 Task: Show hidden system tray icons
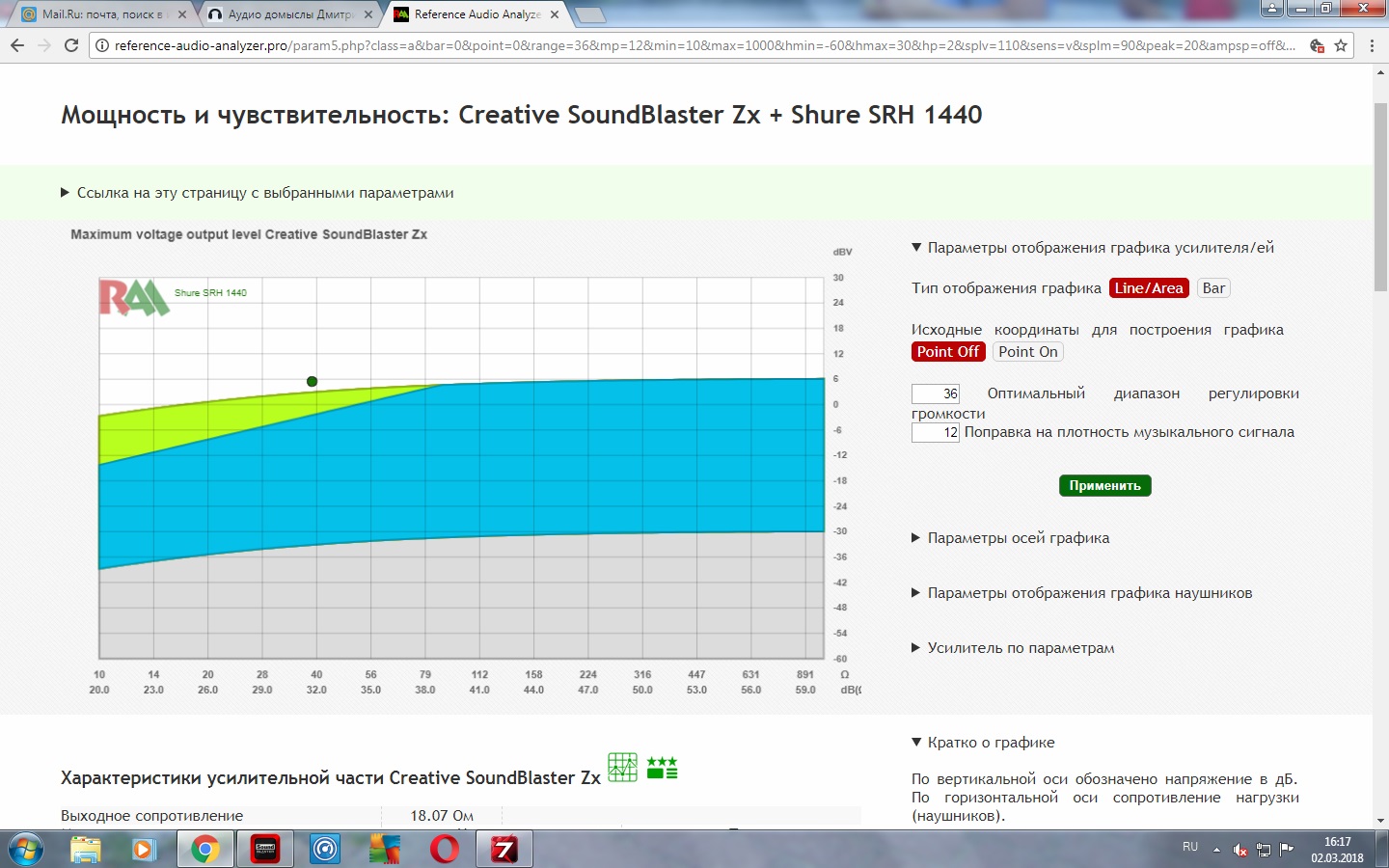click(x=1216, y=850)
